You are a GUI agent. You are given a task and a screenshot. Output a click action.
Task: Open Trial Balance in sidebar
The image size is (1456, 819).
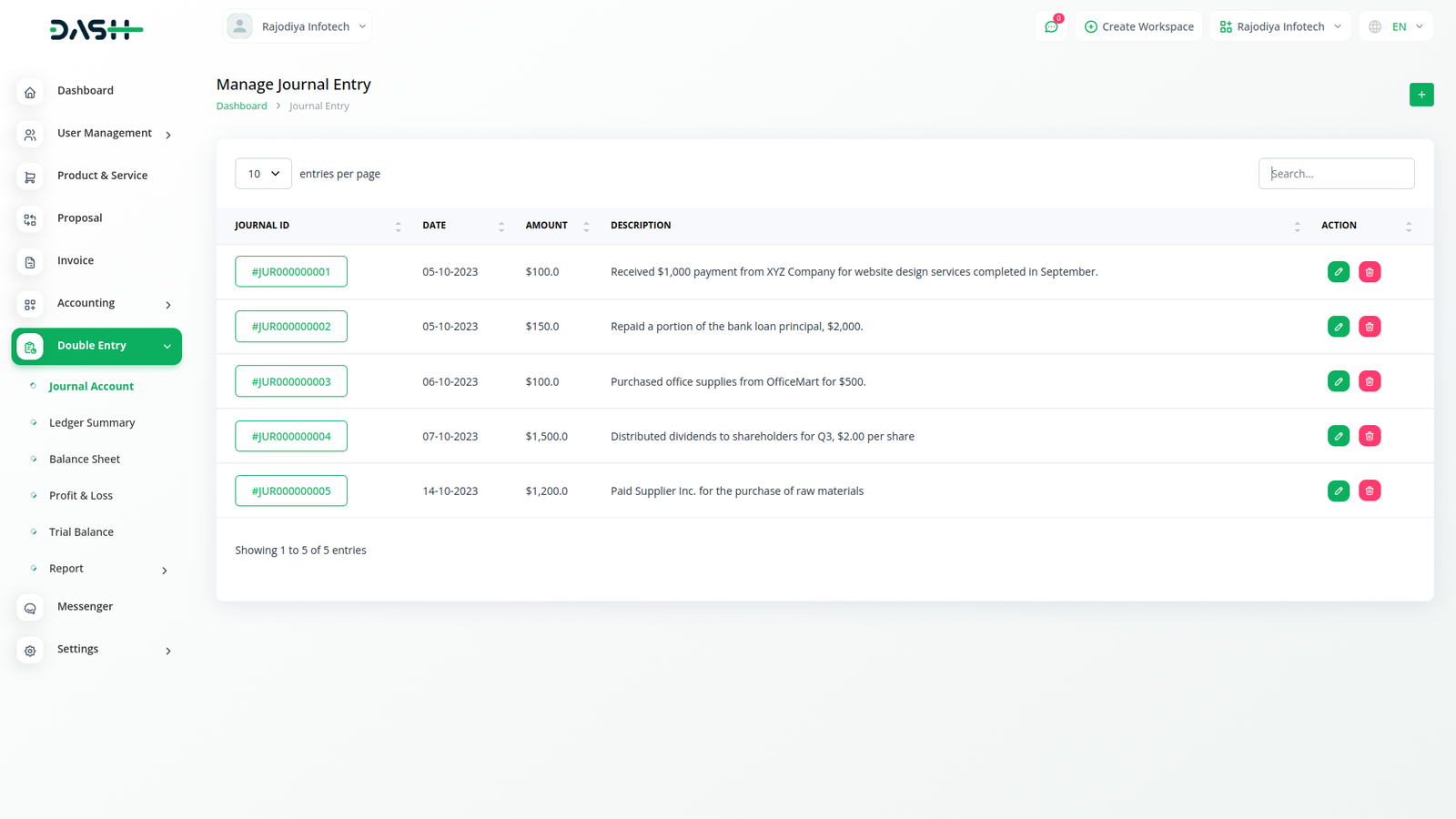(x=81, y=532)
